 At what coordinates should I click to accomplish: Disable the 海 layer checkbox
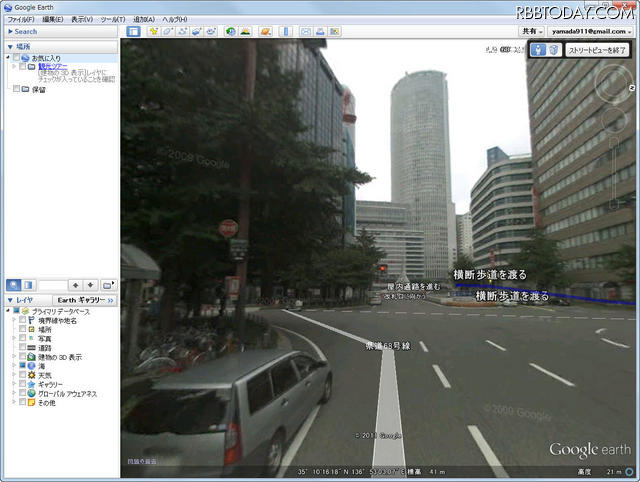point(22,366)
